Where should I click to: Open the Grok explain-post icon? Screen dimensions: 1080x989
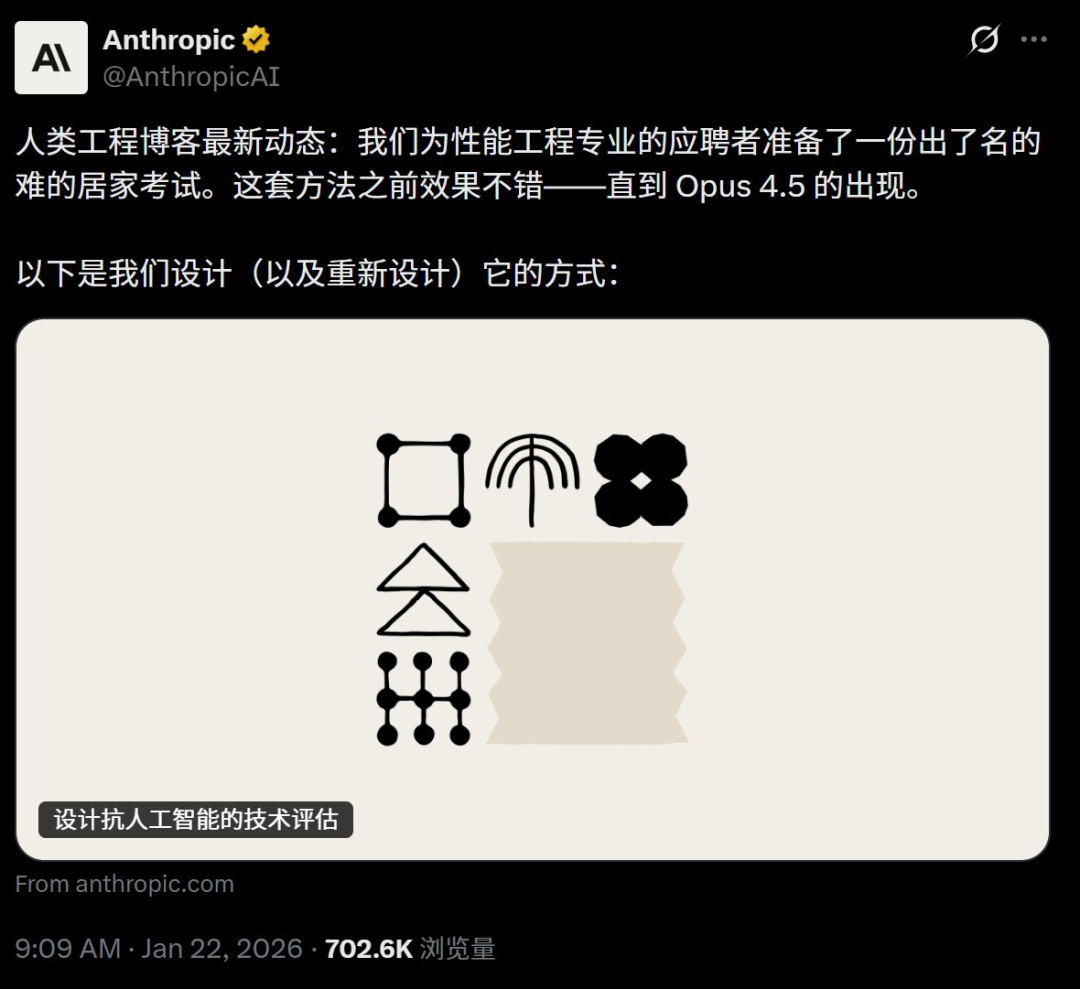pos(984,39)
